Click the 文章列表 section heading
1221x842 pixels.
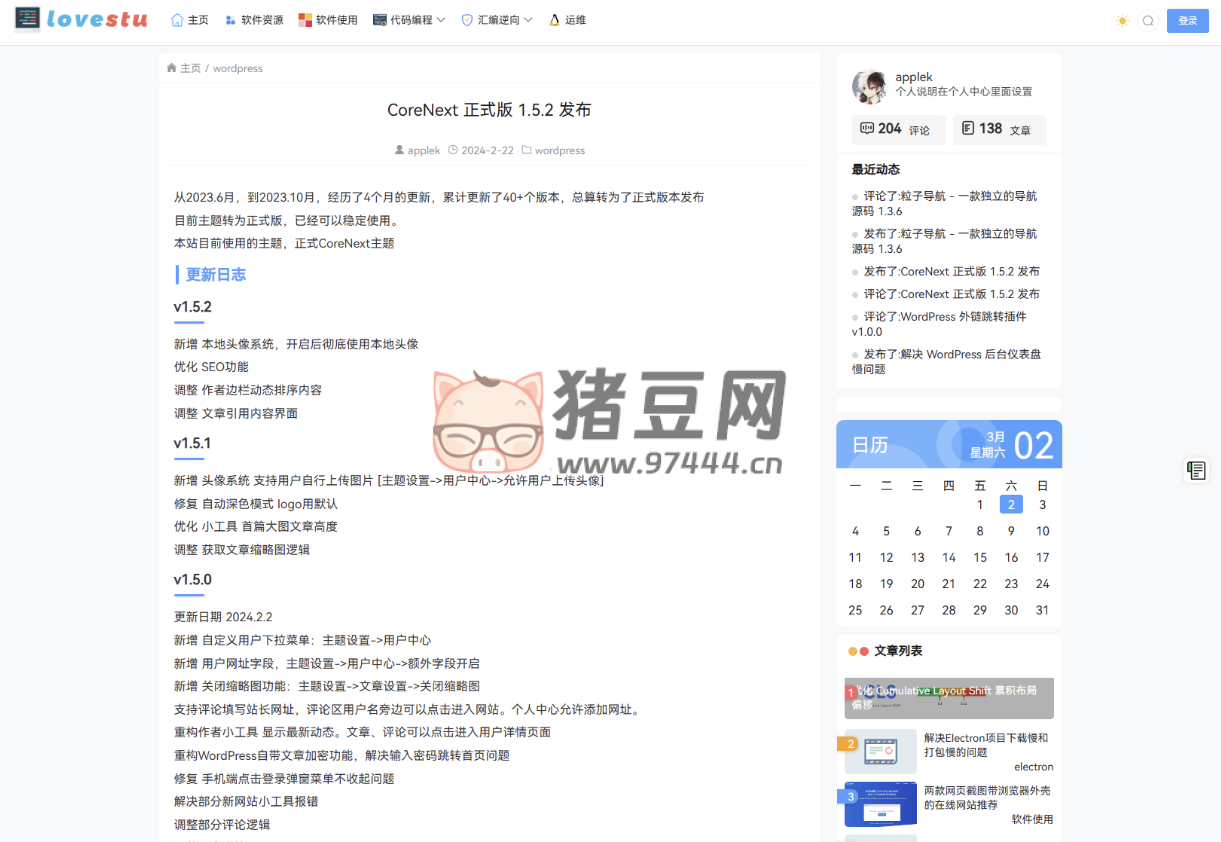point(898,651)
